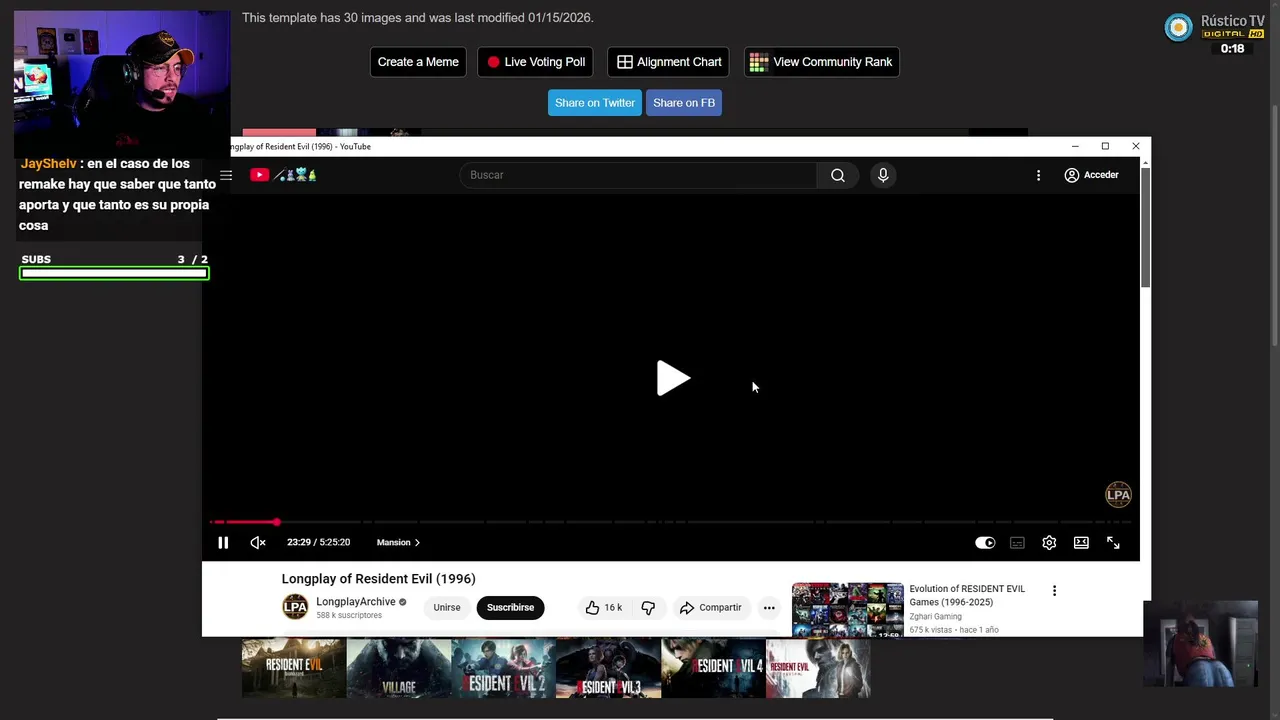
Task: Open the LongplayArchive channel avatar
Action: (295, 607)
